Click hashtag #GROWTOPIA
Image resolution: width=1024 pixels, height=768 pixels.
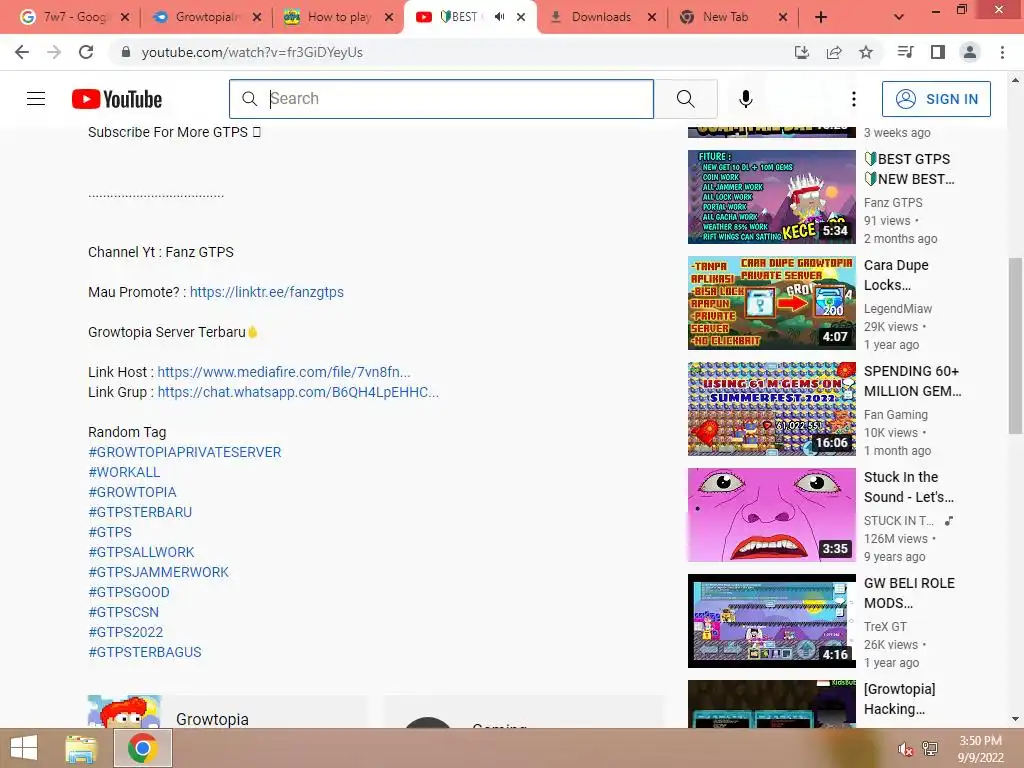[x=133, y=492]
